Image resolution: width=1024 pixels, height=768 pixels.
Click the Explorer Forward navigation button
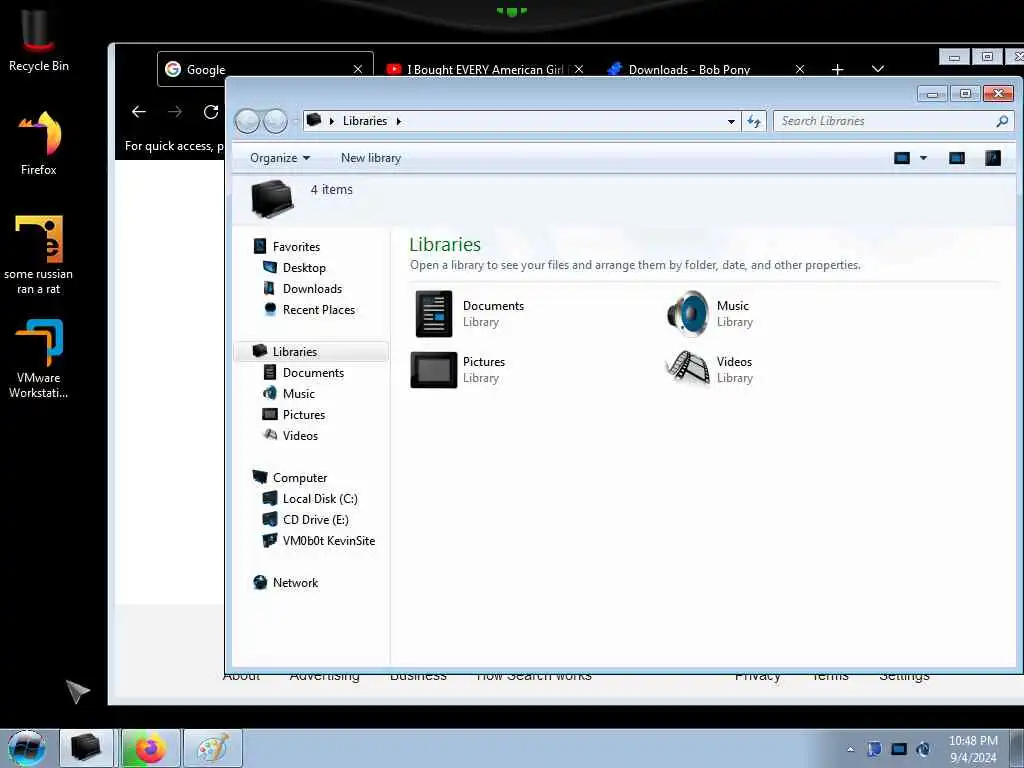(x=276, y=121)
